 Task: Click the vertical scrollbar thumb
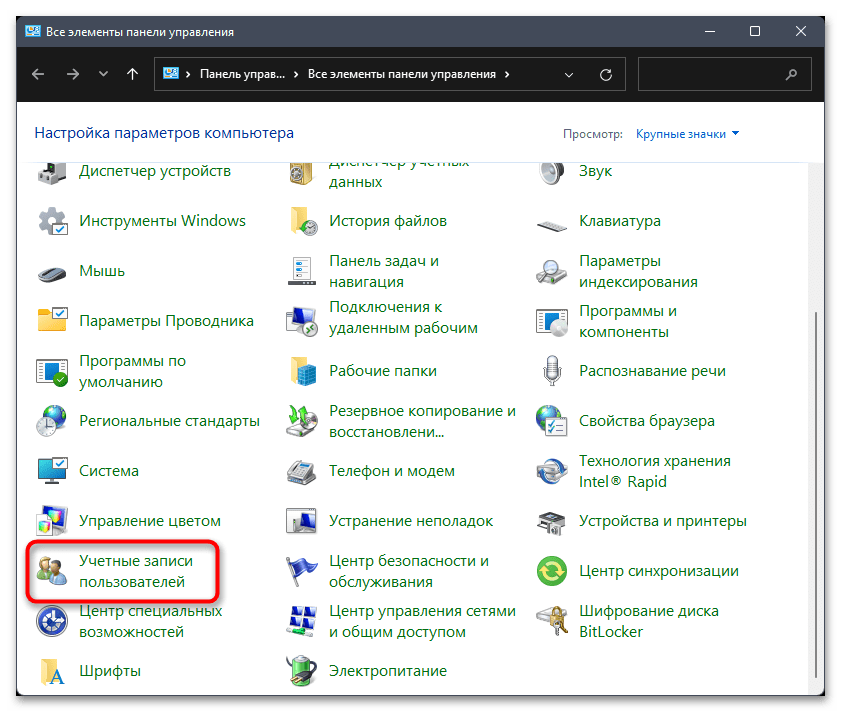click(x=816, y=496)
